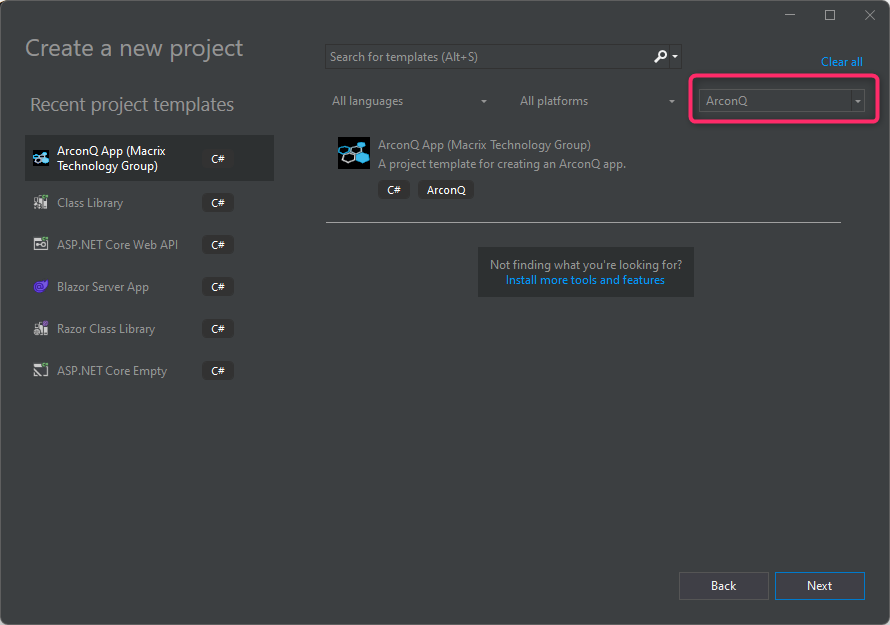
Task: Click ArconQ App icon in recent list
Action: click(40, 158)
